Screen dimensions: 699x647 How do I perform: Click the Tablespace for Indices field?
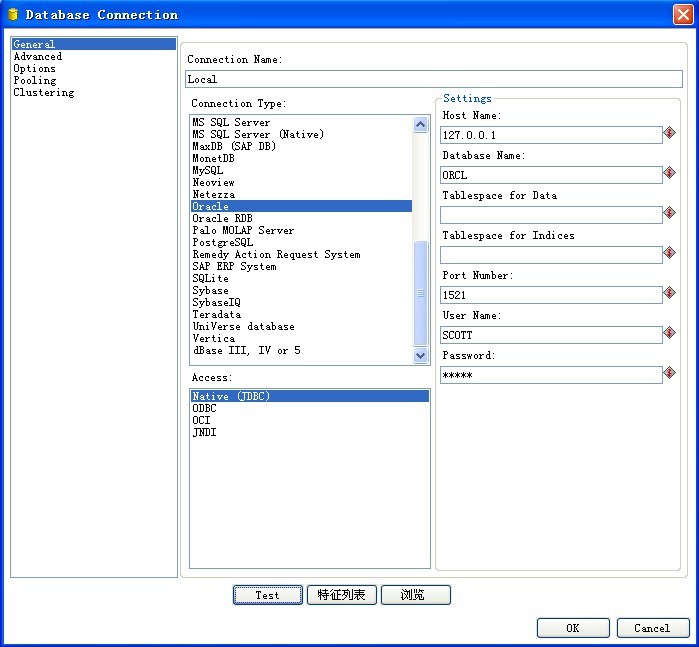[x=551, y=255]
